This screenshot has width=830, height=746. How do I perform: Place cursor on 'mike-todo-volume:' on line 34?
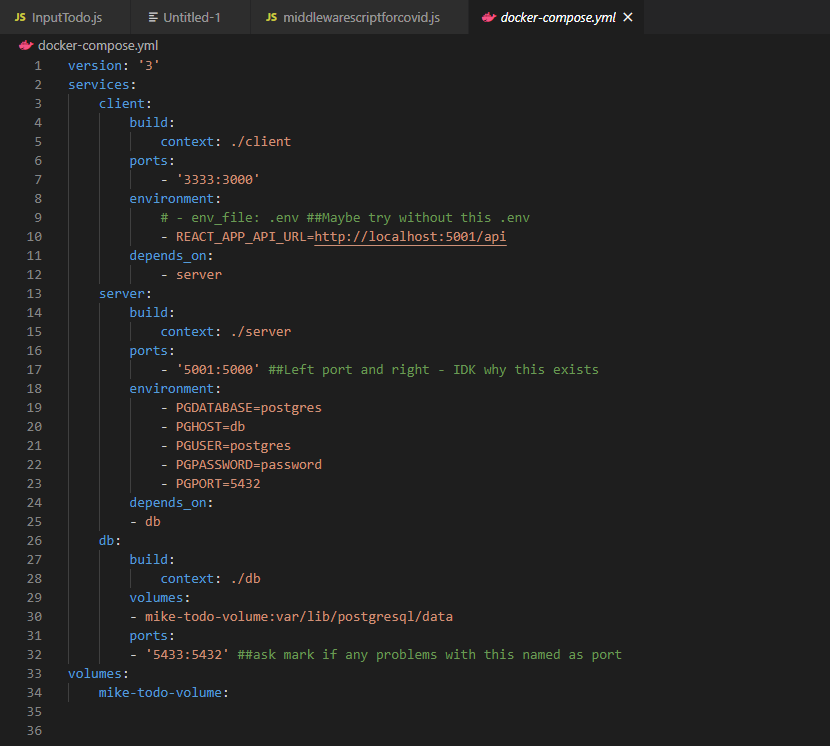[x=163, y=693]
